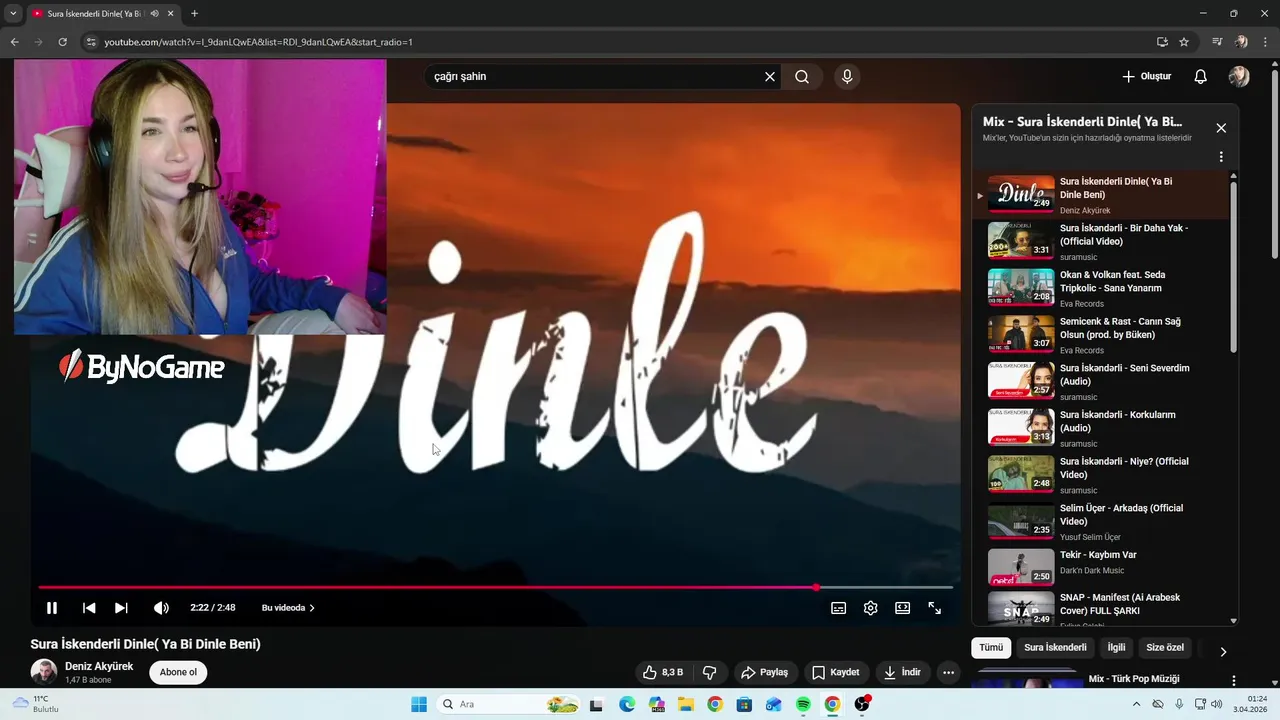
Task: Toggle subtitles in the player
Action: (x=839, y=608)
